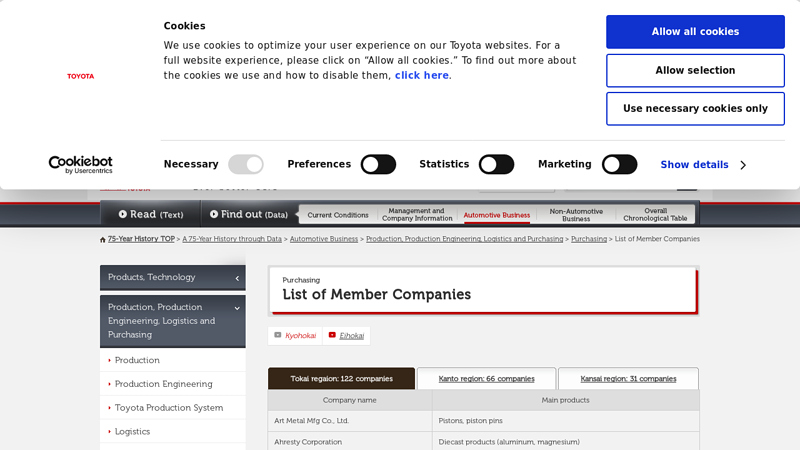The width and height of the screenshot is (800, 450).
Task: Click the home icon in breadcrumb
Action: point(103,240)
